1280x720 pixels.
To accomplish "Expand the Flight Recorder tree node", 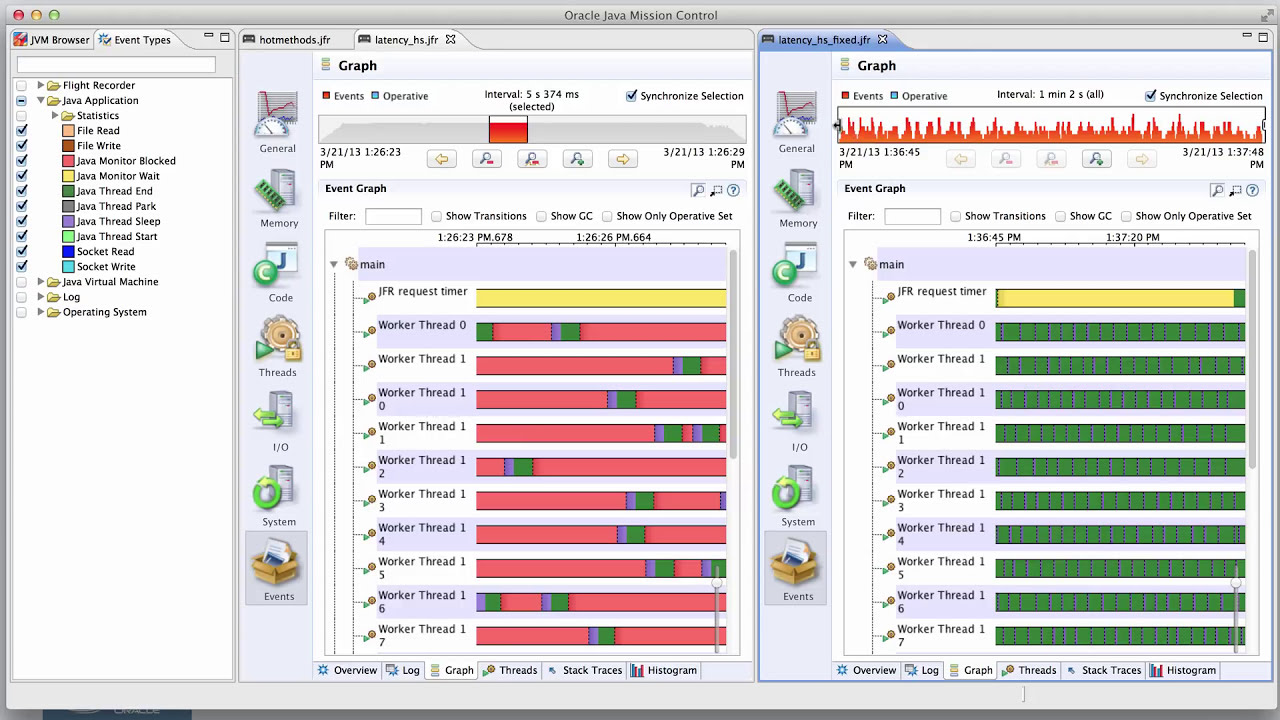I will [x=41, y=86].
